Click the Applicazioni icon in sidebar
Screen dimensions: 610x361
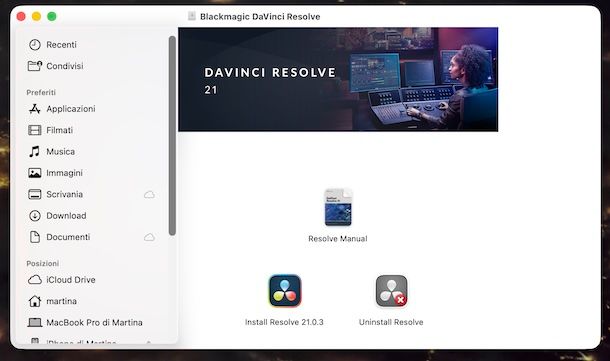tap(35, 109)
